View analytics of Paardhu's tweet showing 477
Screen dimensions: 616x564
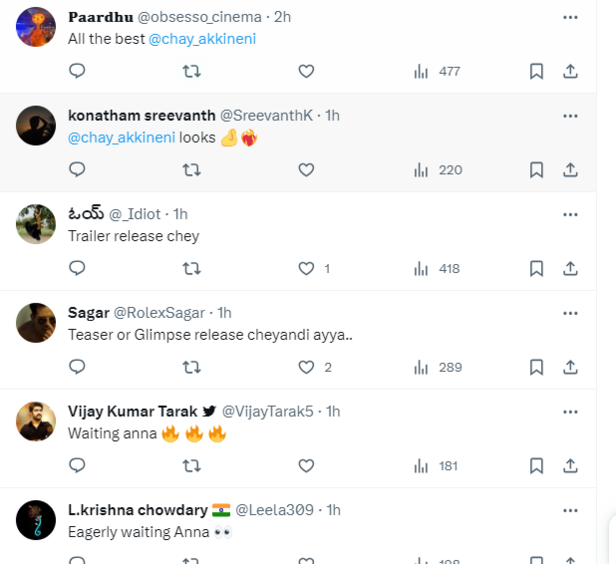[x=437, y=71]
